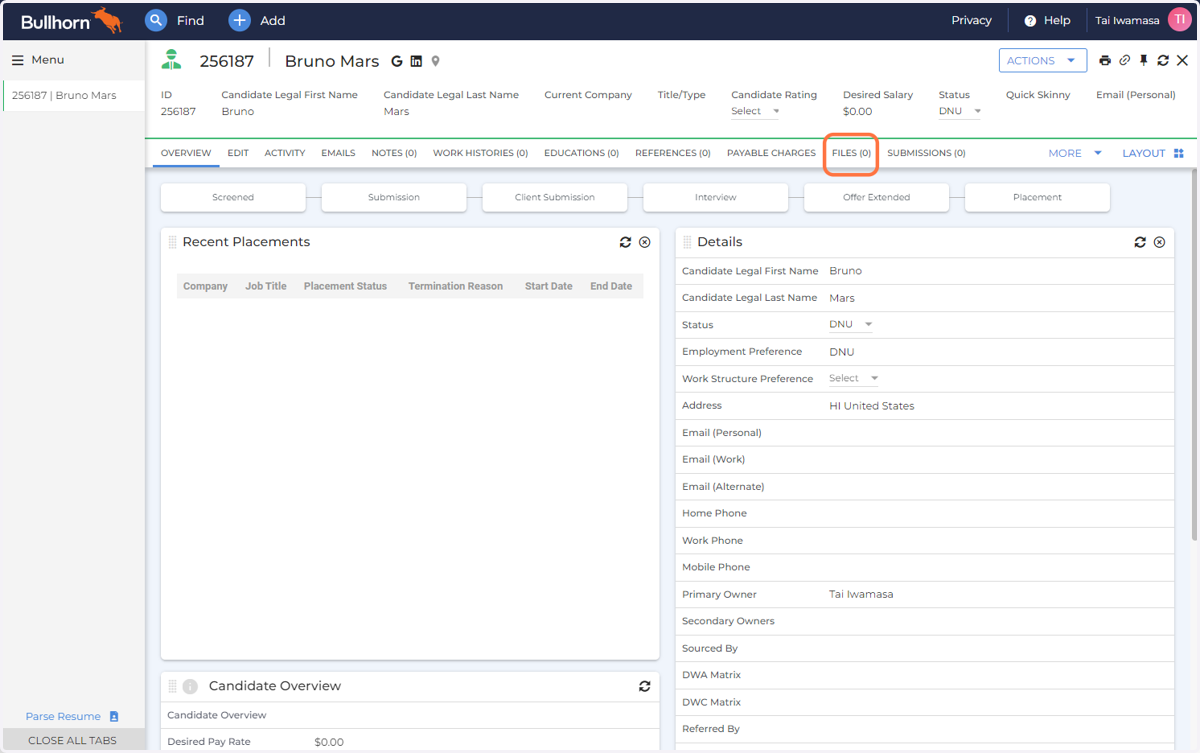Click the Add plus icon
The image size is (1200, 753).
point(239,20)
